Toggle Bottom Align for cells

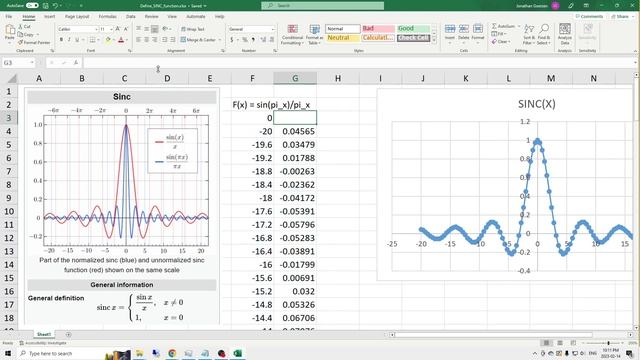click(x=155, y=29)
